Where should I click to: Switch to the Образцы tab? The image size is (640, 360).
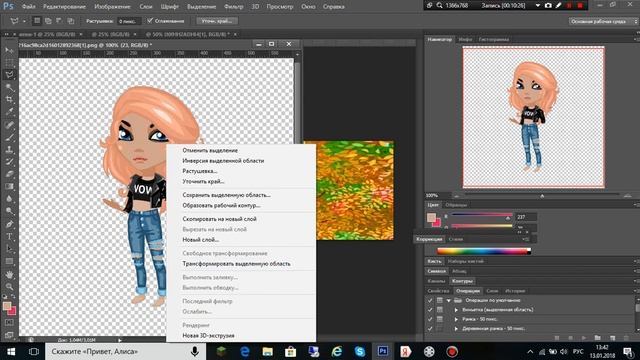point(456,205)
